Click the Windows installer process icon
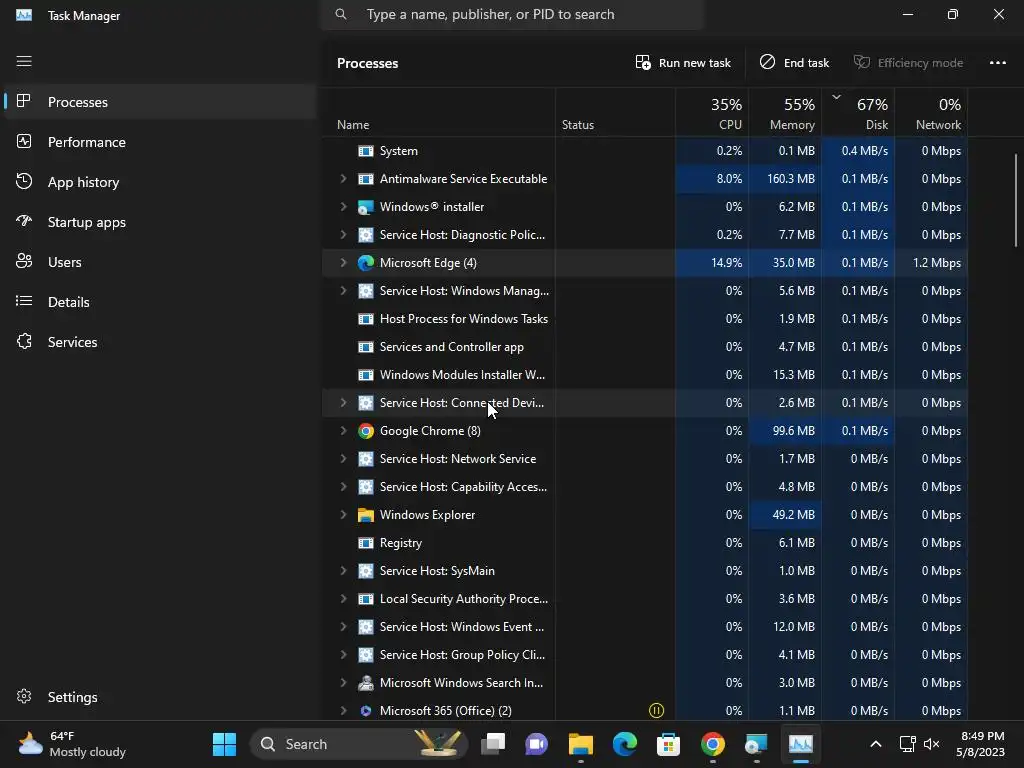The height and width of the screenshot is (768, 1024). [x=366, y=207]
